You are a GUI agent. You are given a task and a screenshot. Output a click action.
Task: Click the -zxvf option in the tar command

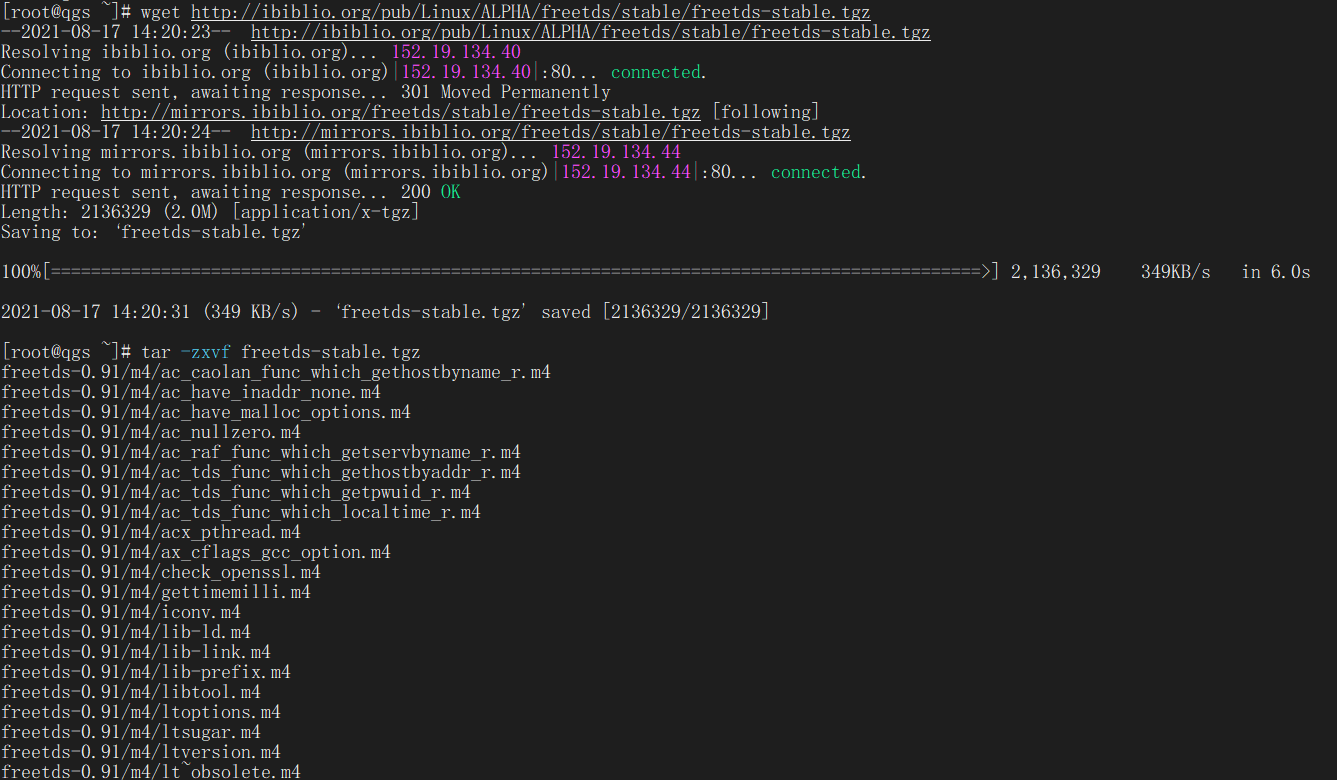[206, 352]
